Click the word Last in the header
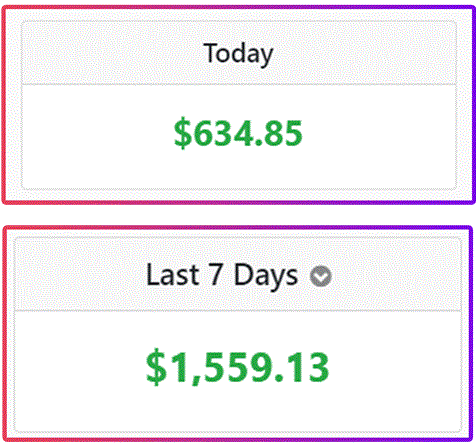476x447 pixels. [x=173, y=274]
